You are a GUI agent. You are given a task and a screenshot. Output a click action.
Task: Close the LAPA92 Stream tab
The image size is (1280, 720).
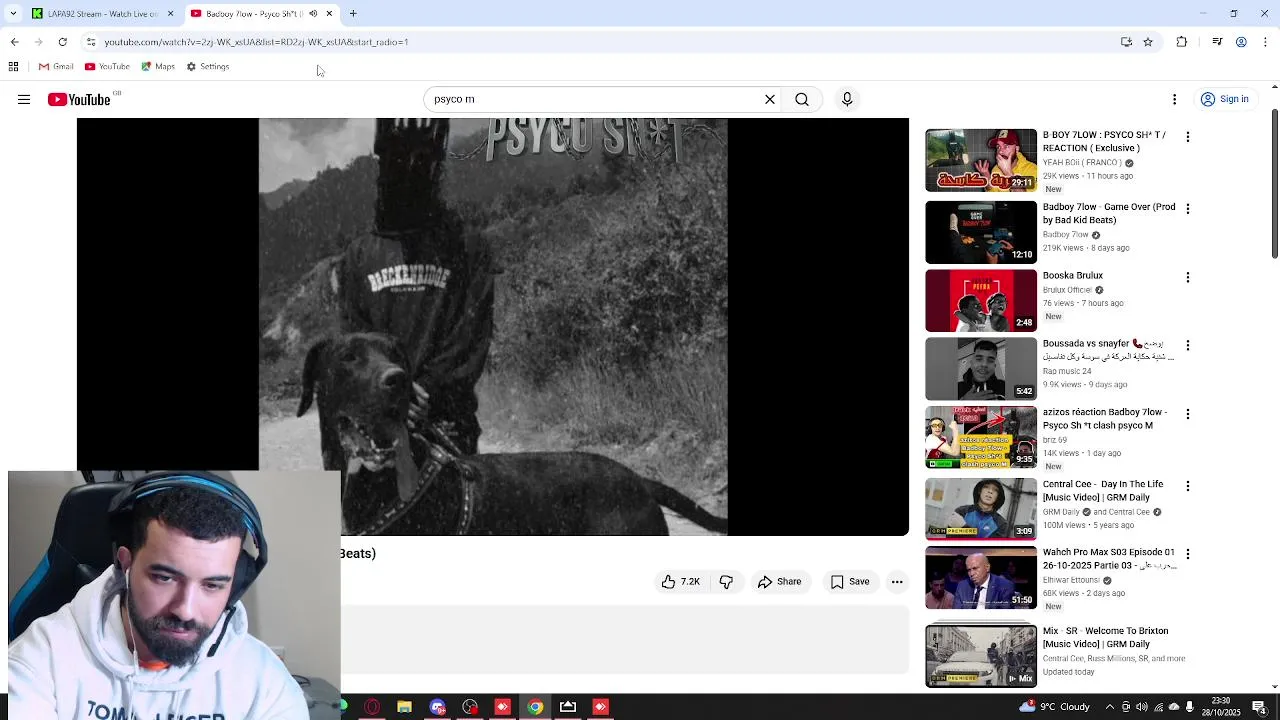pyautogui.click(x=170, y=13)
